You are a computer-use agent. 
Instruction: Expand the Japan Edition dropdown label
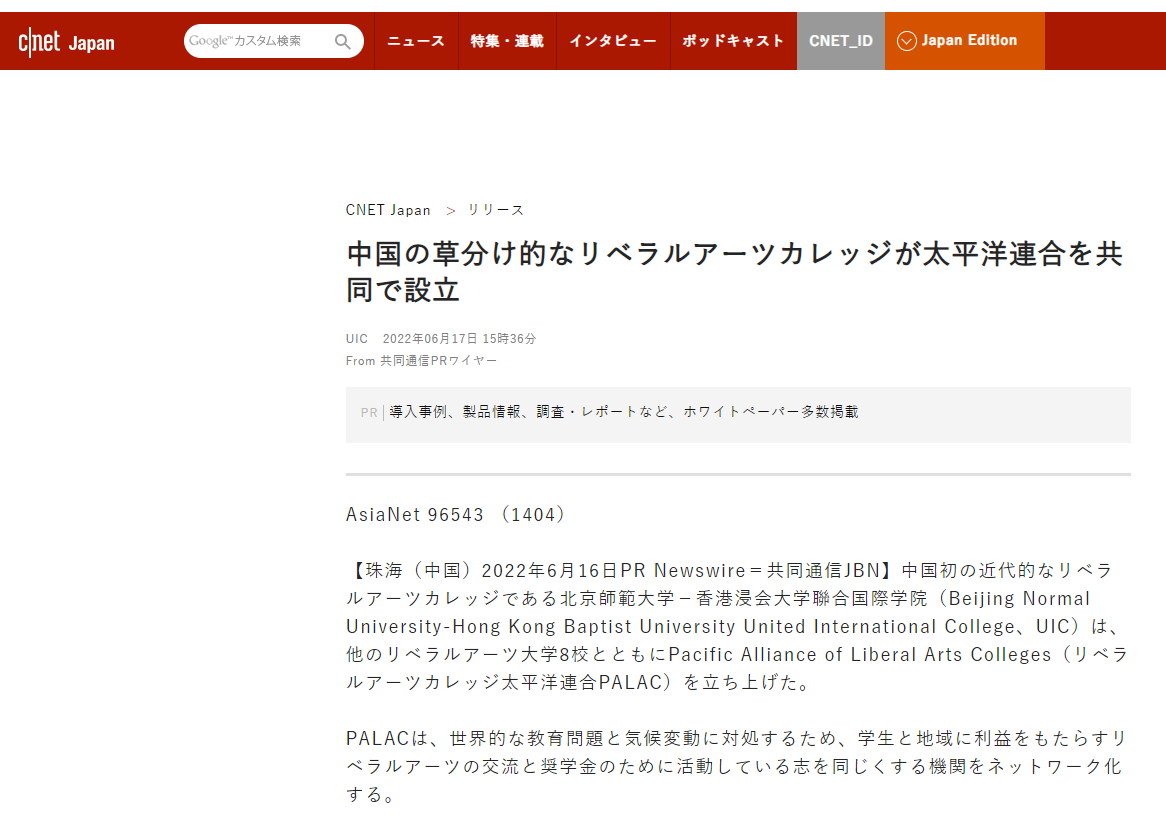(x=969, y=41)
